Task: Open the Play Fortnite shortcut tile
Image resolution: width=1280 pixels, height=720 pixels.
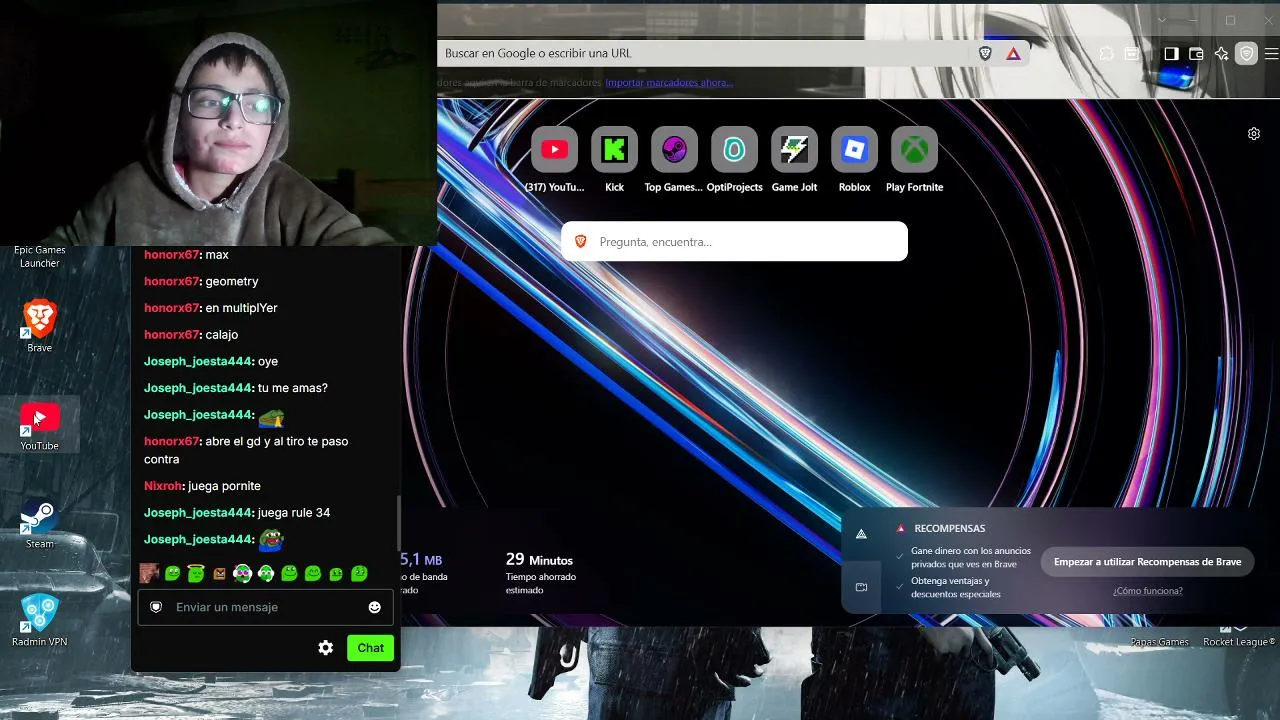Action: pyautogui.click(x=914, y=150)
